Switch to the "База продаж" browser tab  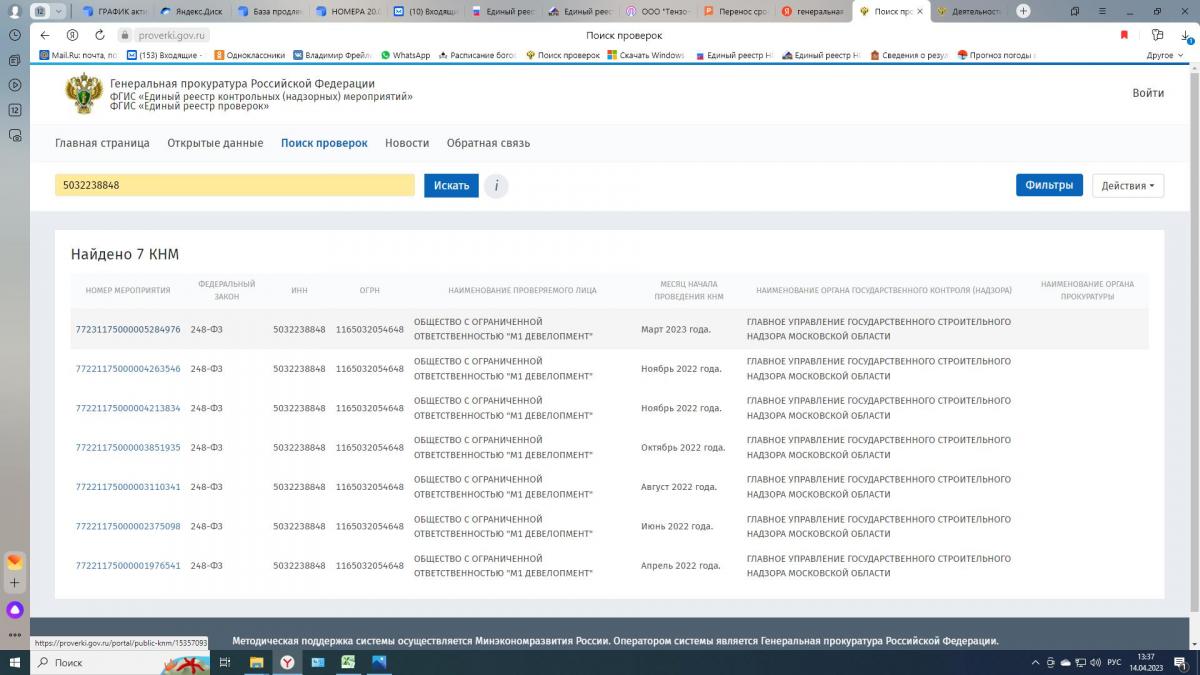click(x=269, y=11)
